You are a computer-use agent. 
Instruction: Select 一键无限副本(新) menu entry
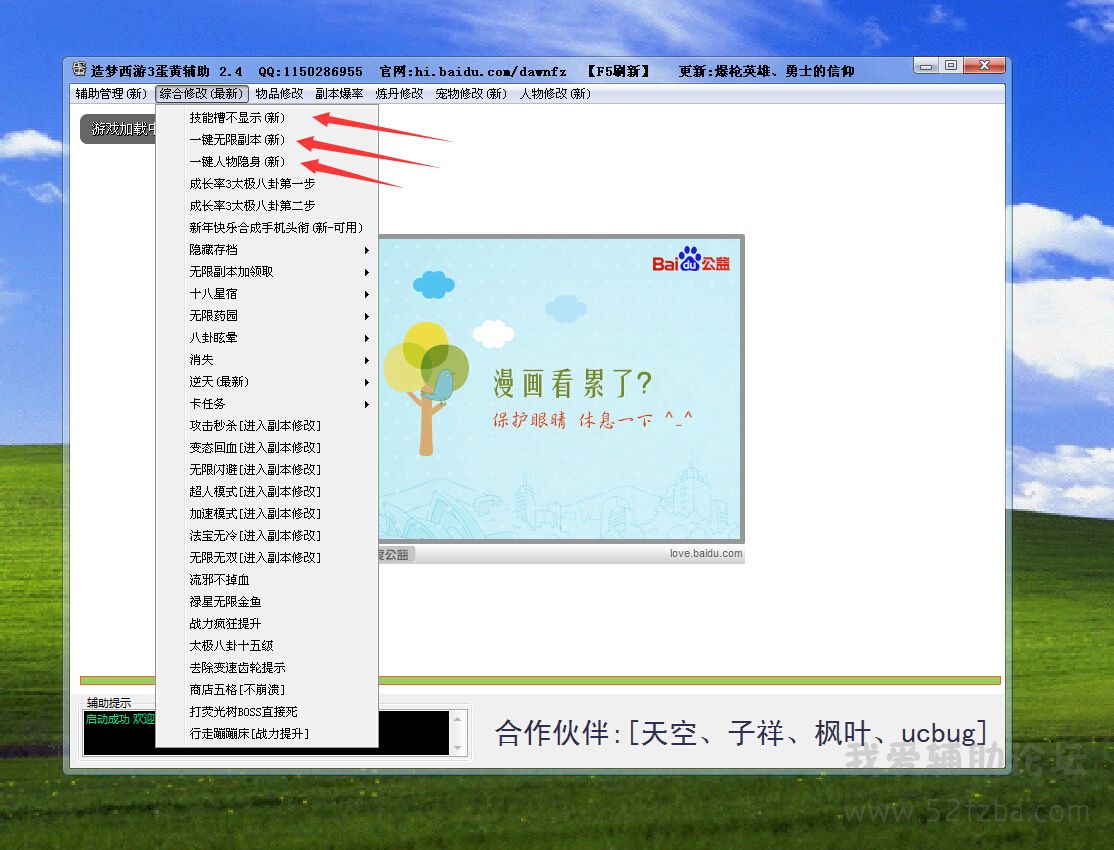coord(266,140)
